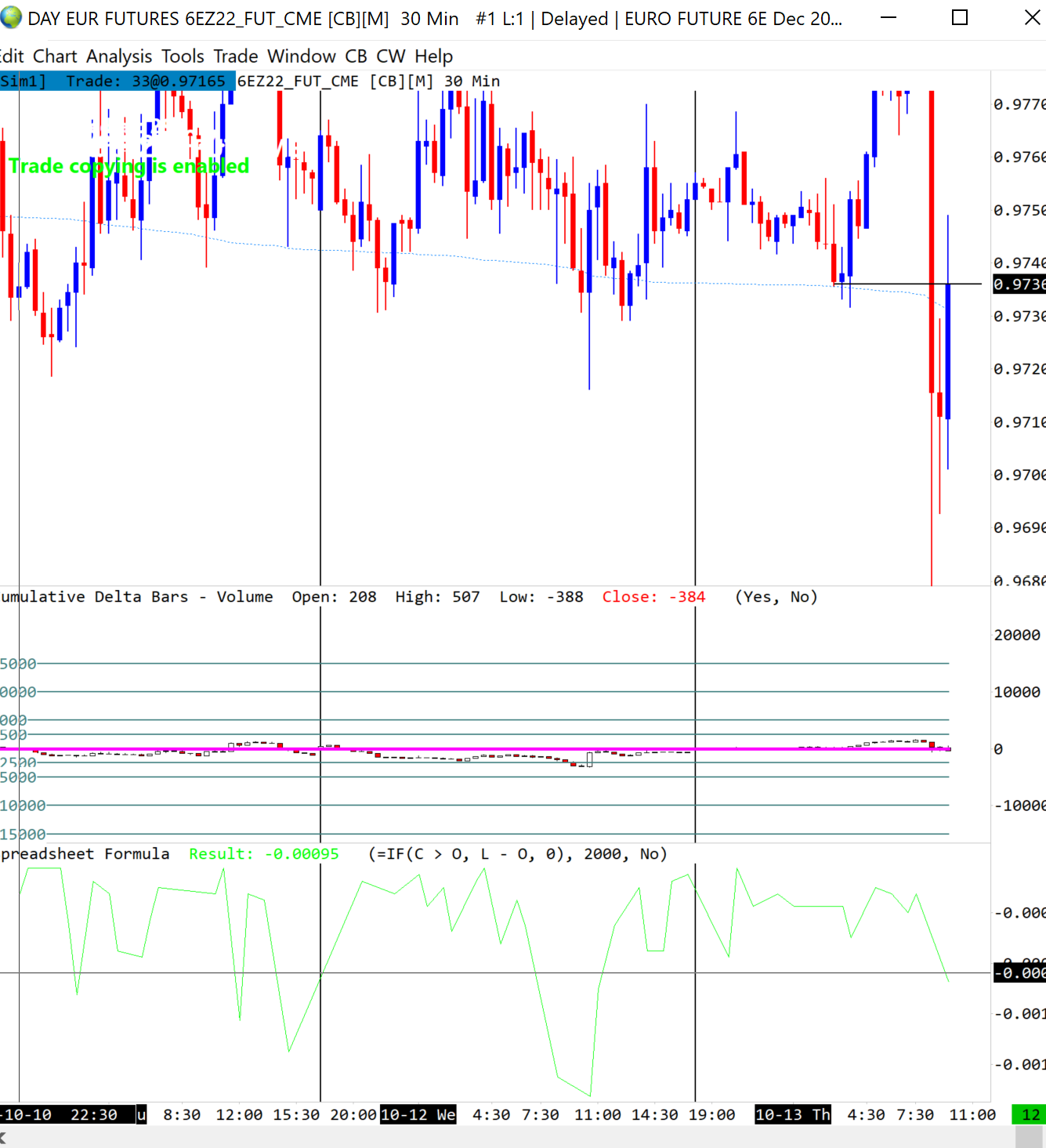Click the Trade 33@0.97165 position label

pyautogui.click(x=145, y=81)
